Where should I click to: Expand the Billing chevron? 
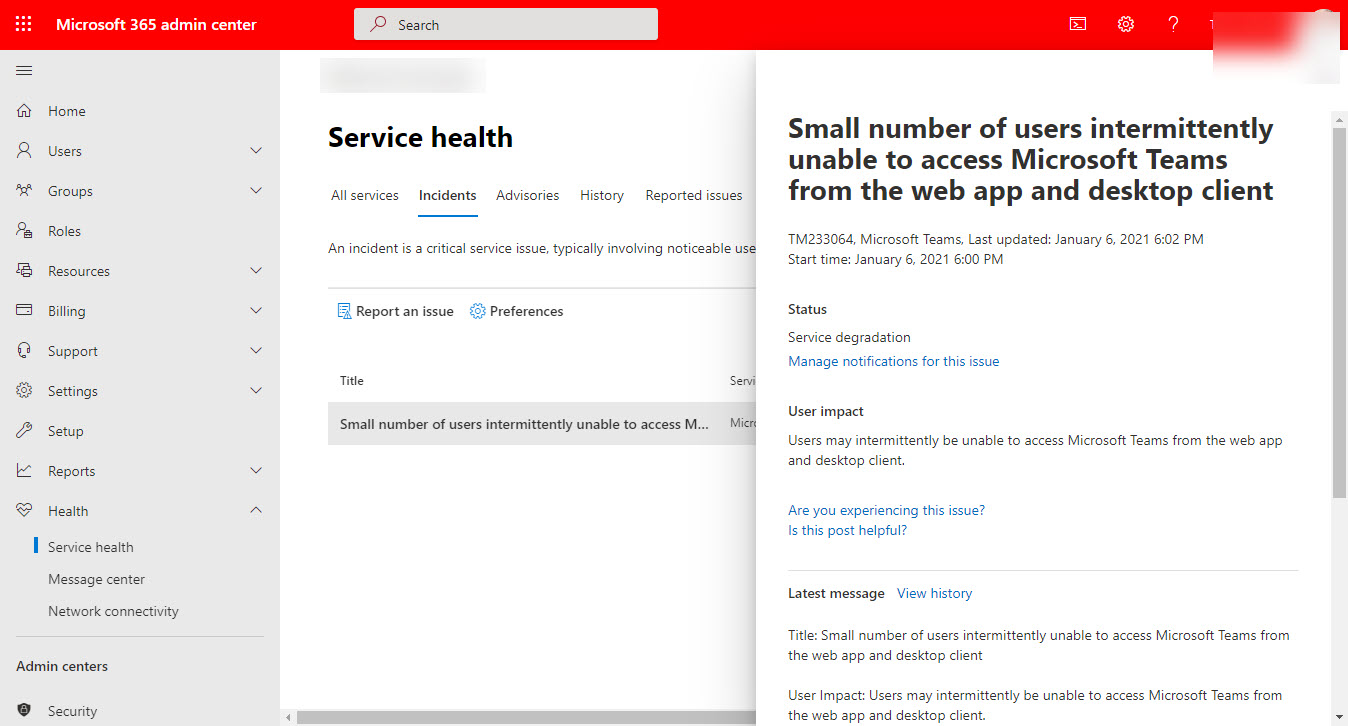256,311
